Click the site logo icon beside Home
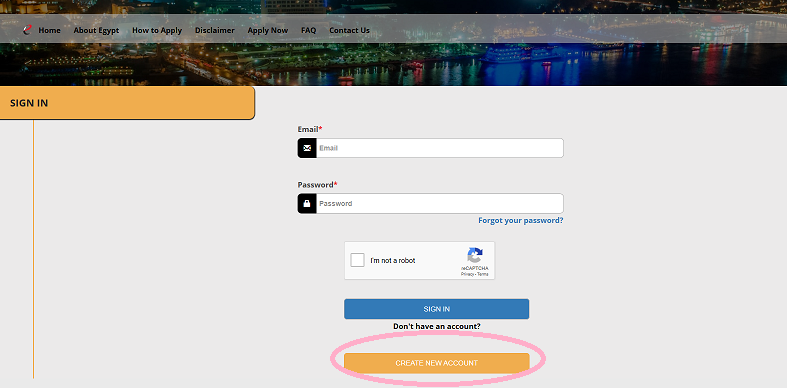This screenshot has height=388, width=787. click(x=27, y=30)
